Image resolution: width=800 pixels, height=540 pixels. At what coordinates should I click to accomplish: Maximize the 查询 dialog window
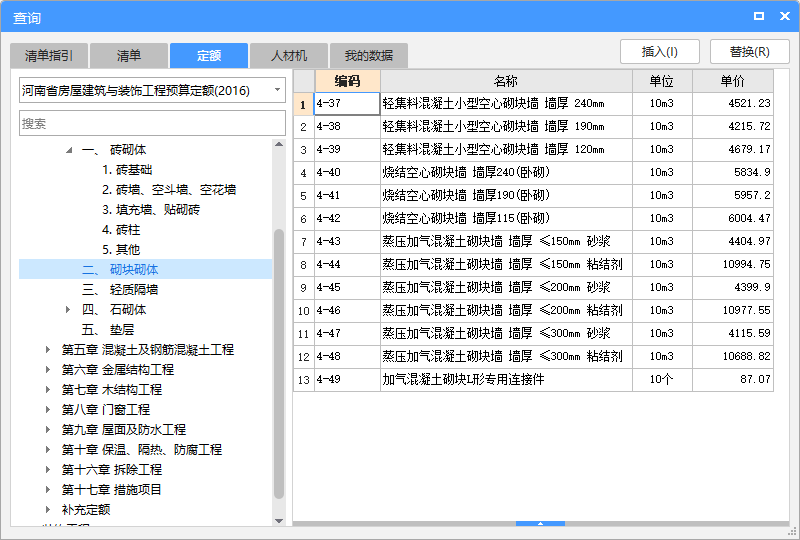tap(759, 16)
